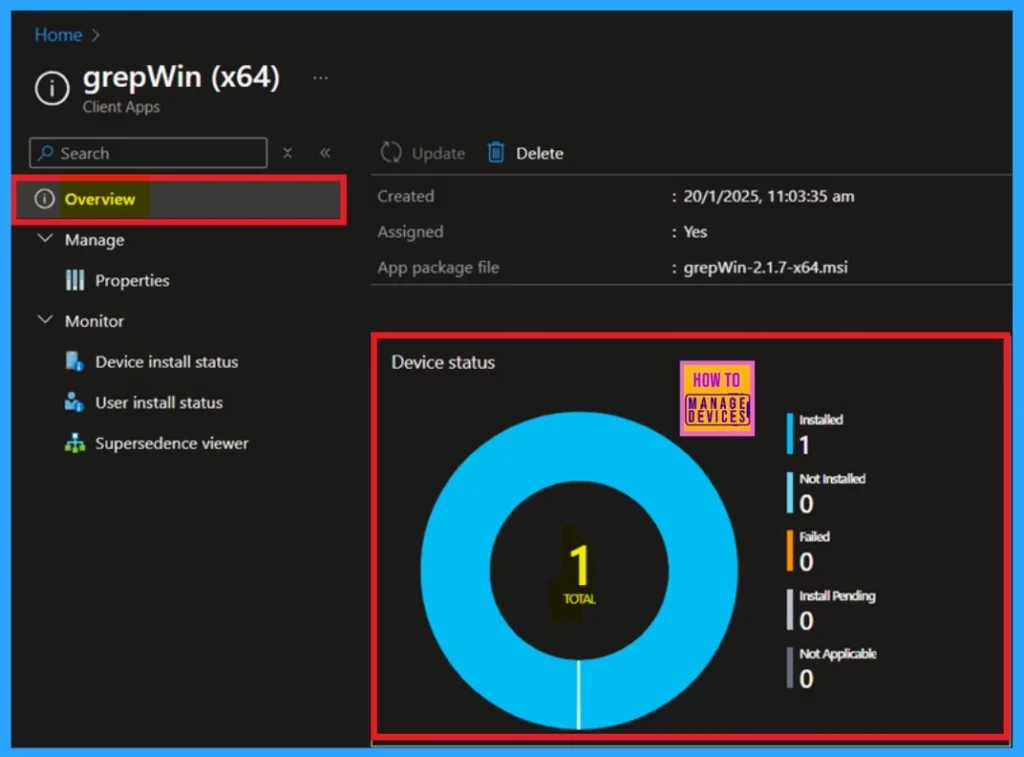Click the expand/collapse menu groups icon
Image resolution: width=1024 pixels, height=757 pixels.
coord(287,153)
